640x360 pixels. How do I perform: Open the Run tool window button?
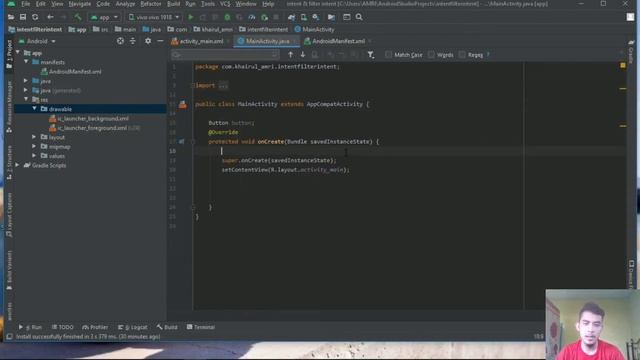click(30, 327)
